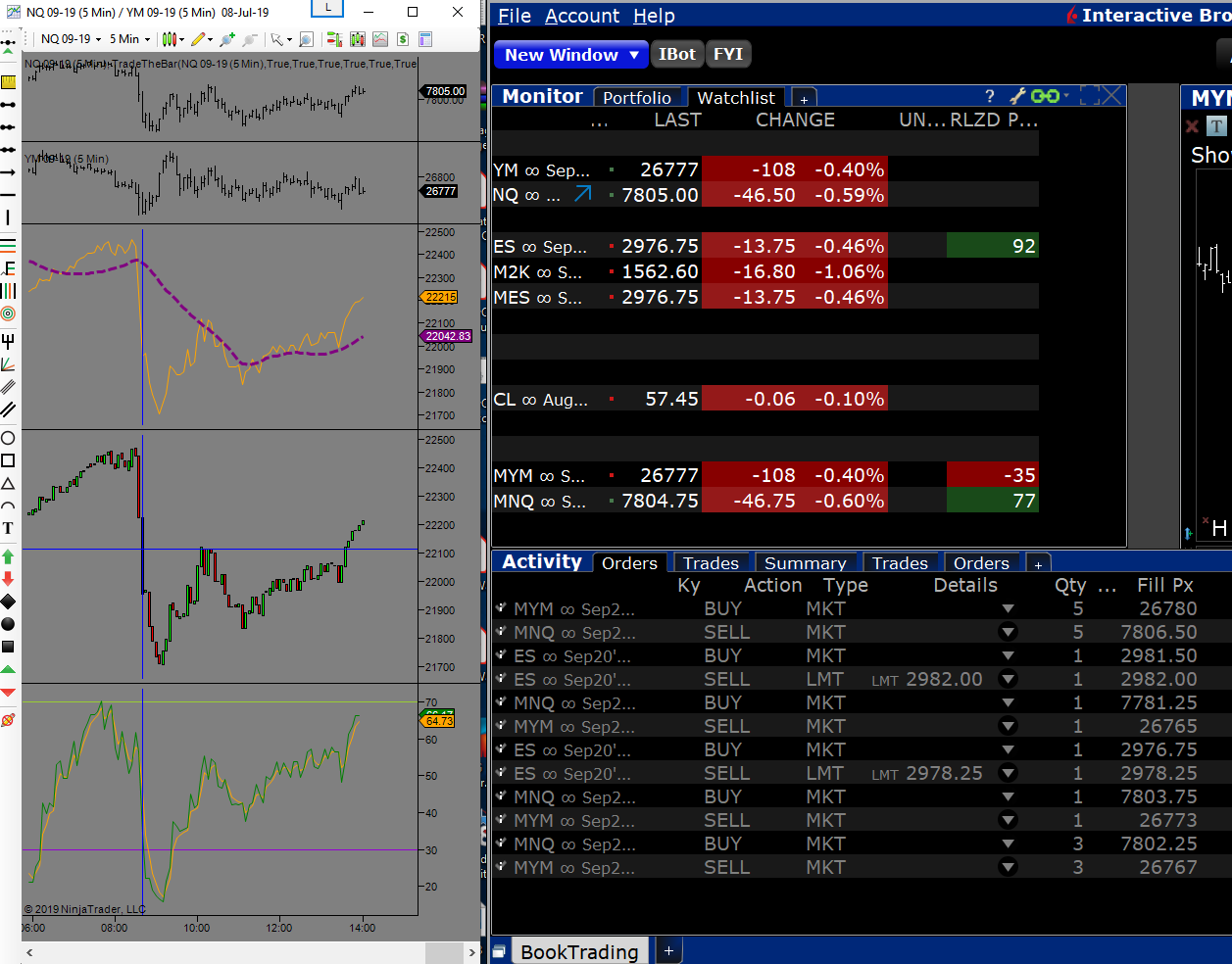The image size is (1232, 964).
Task: Select the red Triangle Down marker
Action: point(8,692)
